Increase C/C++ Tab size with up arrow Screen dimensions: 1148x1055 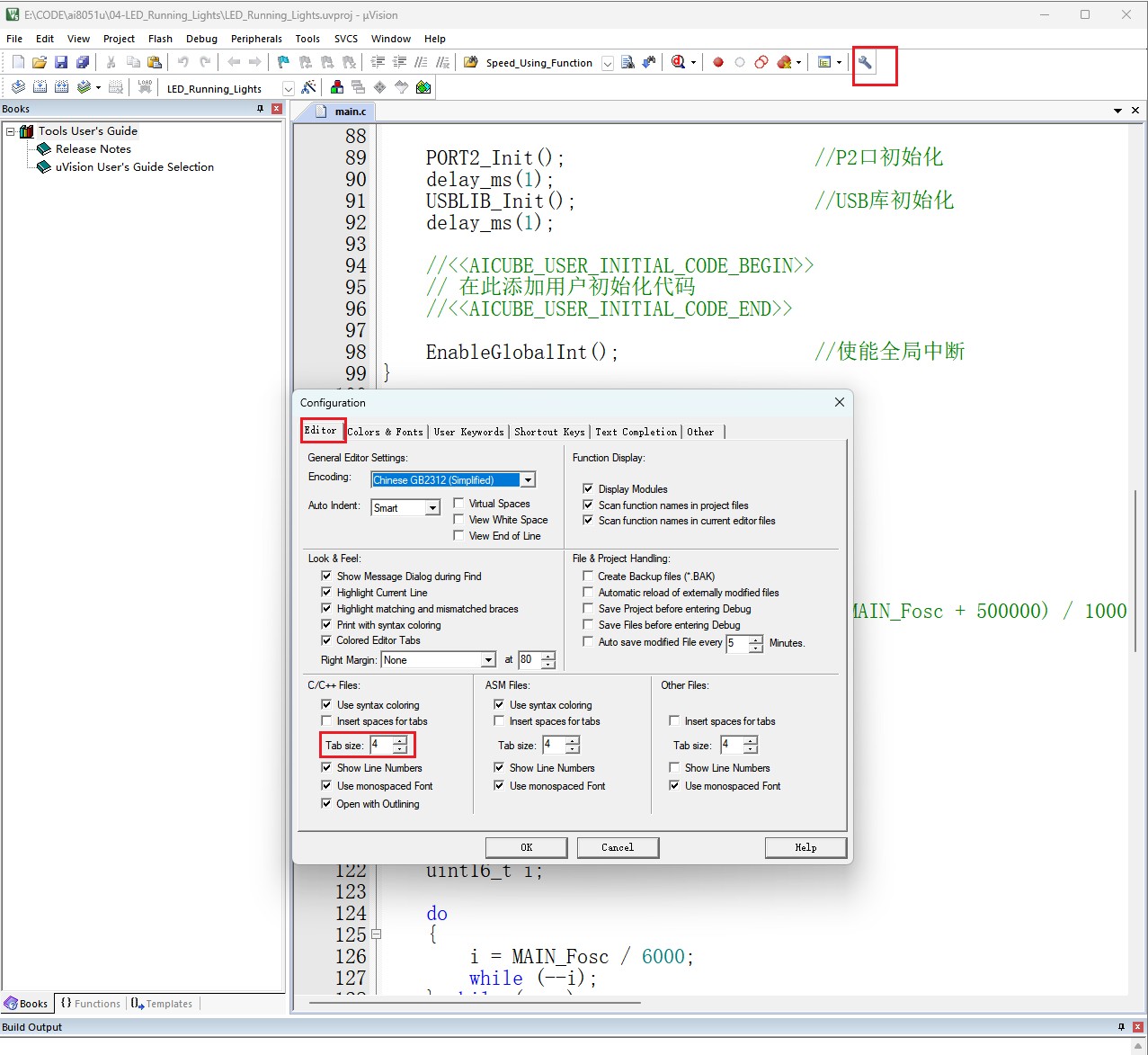tap(400, 741)
